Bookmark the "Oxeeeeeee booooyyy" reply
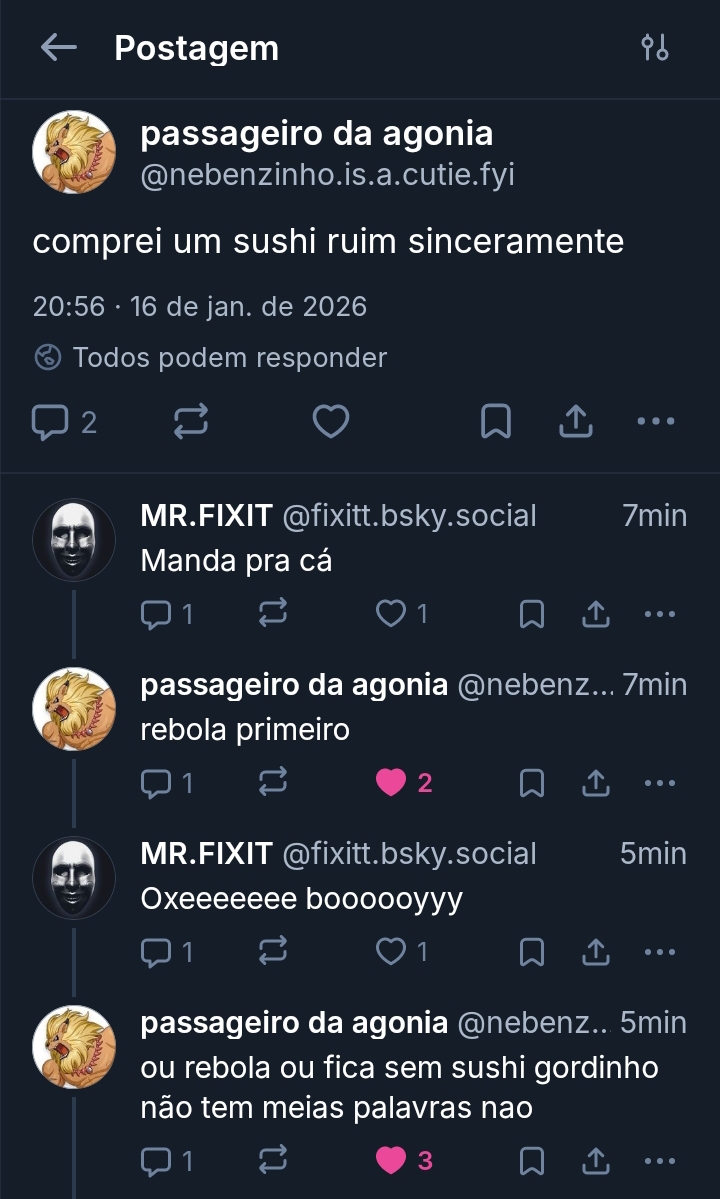Image resolution: width=720 pixels, height=1199 pixels. (x=532, y=952)
